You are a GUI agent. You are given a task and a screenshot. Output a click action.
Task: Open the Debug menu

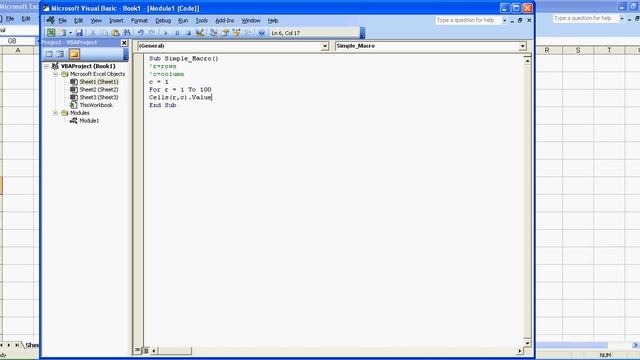point(163,20)
